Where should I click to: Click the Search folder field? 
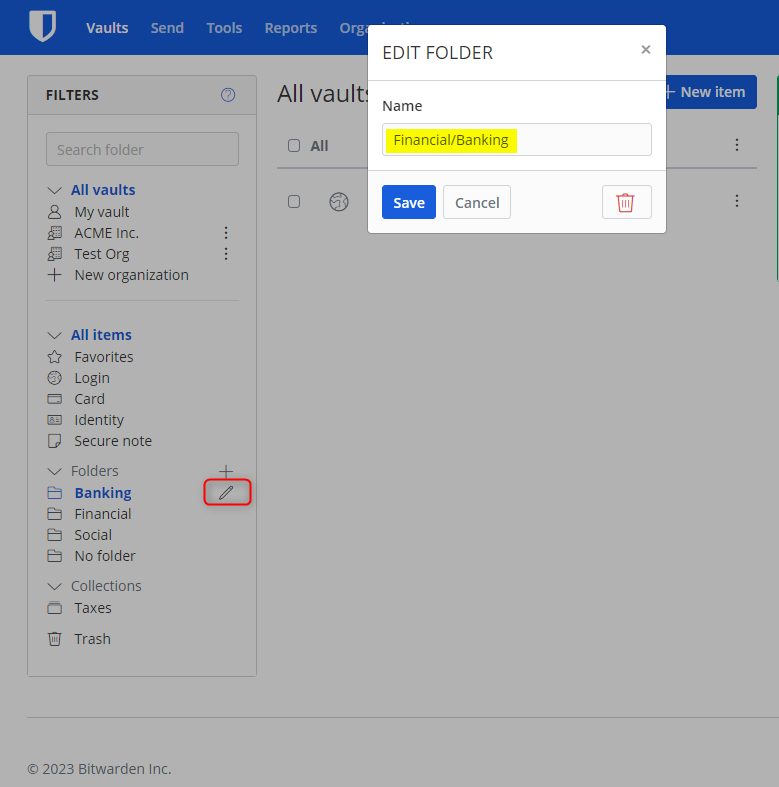coord(143,149)
